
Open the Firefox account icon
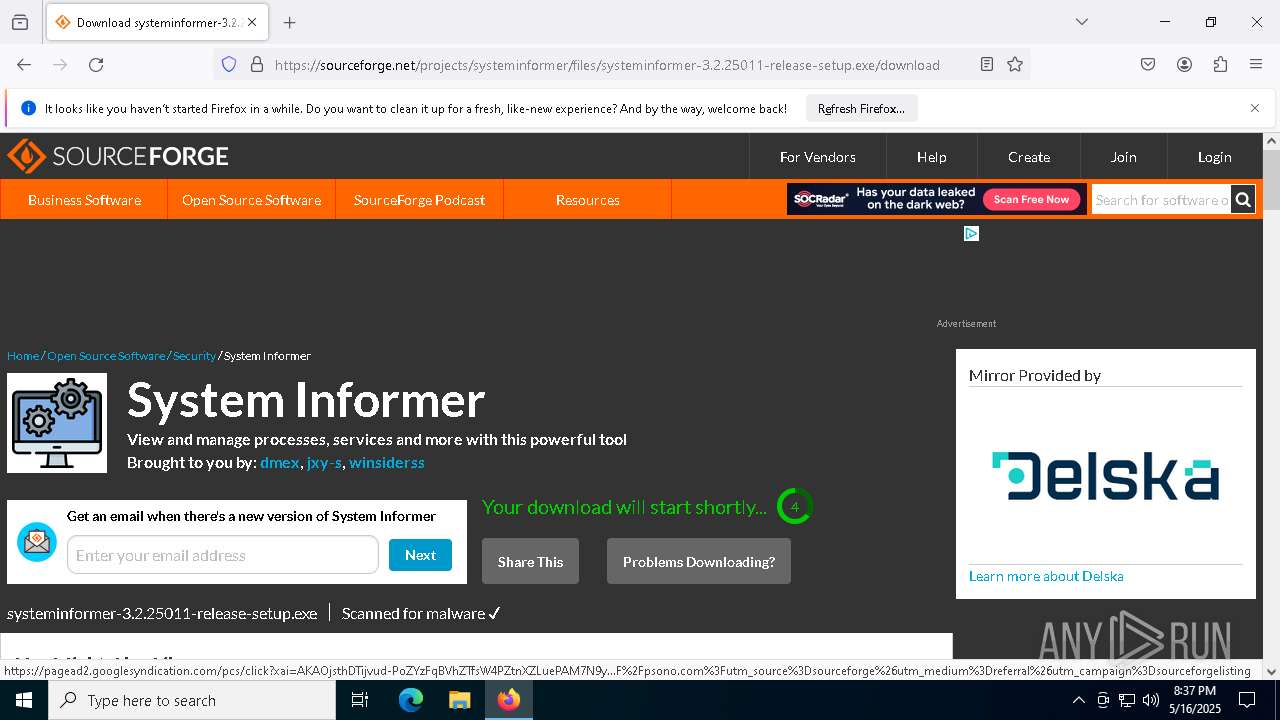click(1184, 64)
